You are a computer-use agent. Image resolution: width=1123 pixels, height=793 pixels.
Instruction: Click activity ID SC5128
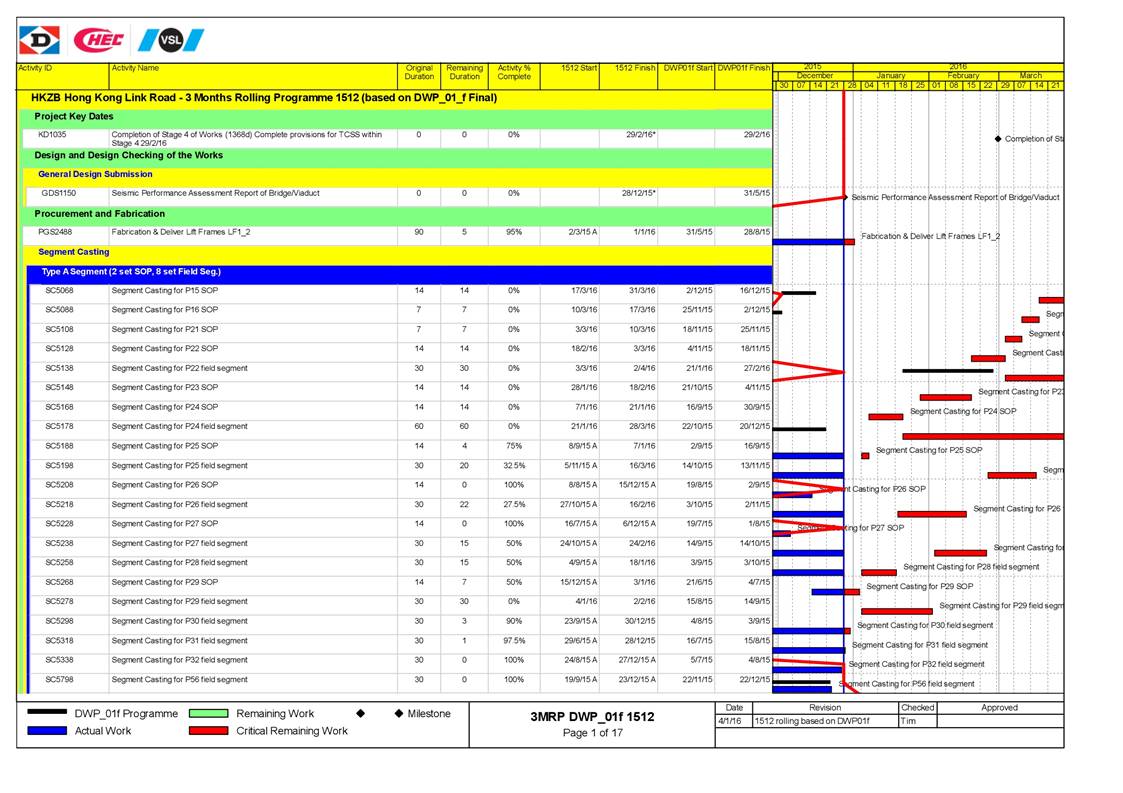pyautogui.click(x=59, y=349)
